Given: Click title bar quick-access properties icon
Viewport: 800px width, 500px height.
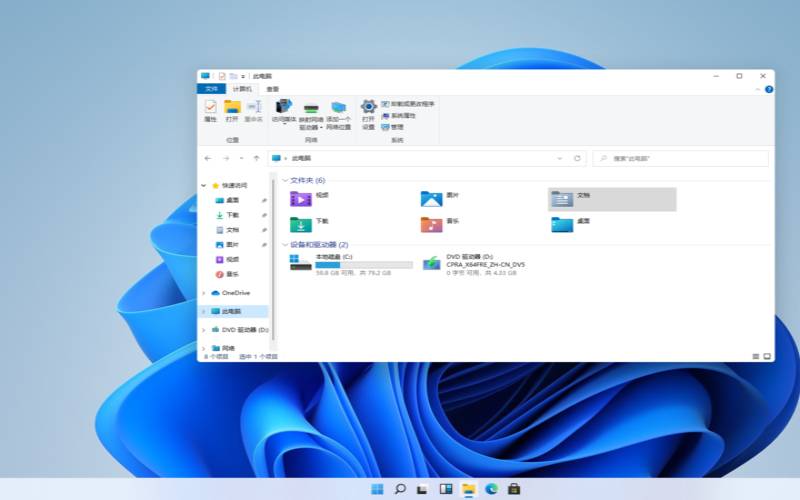Looking at the screenshot, I should pos(222,76).
